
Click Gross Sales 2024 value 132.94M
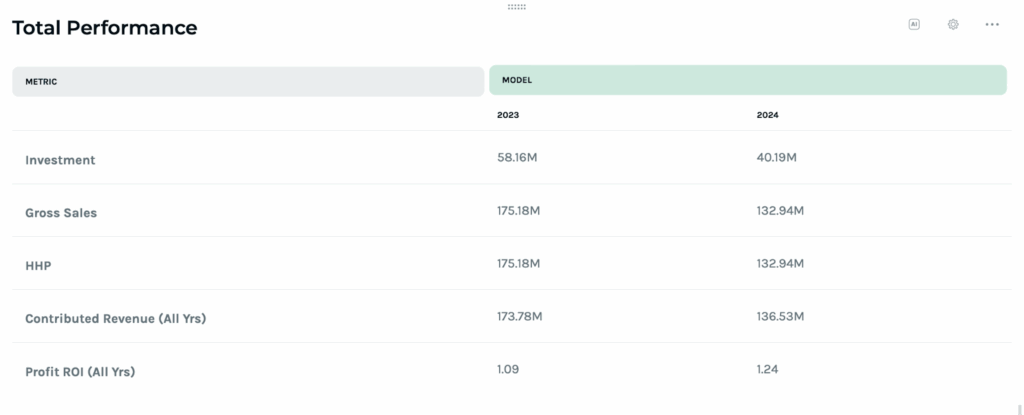[x=780, y=210]
